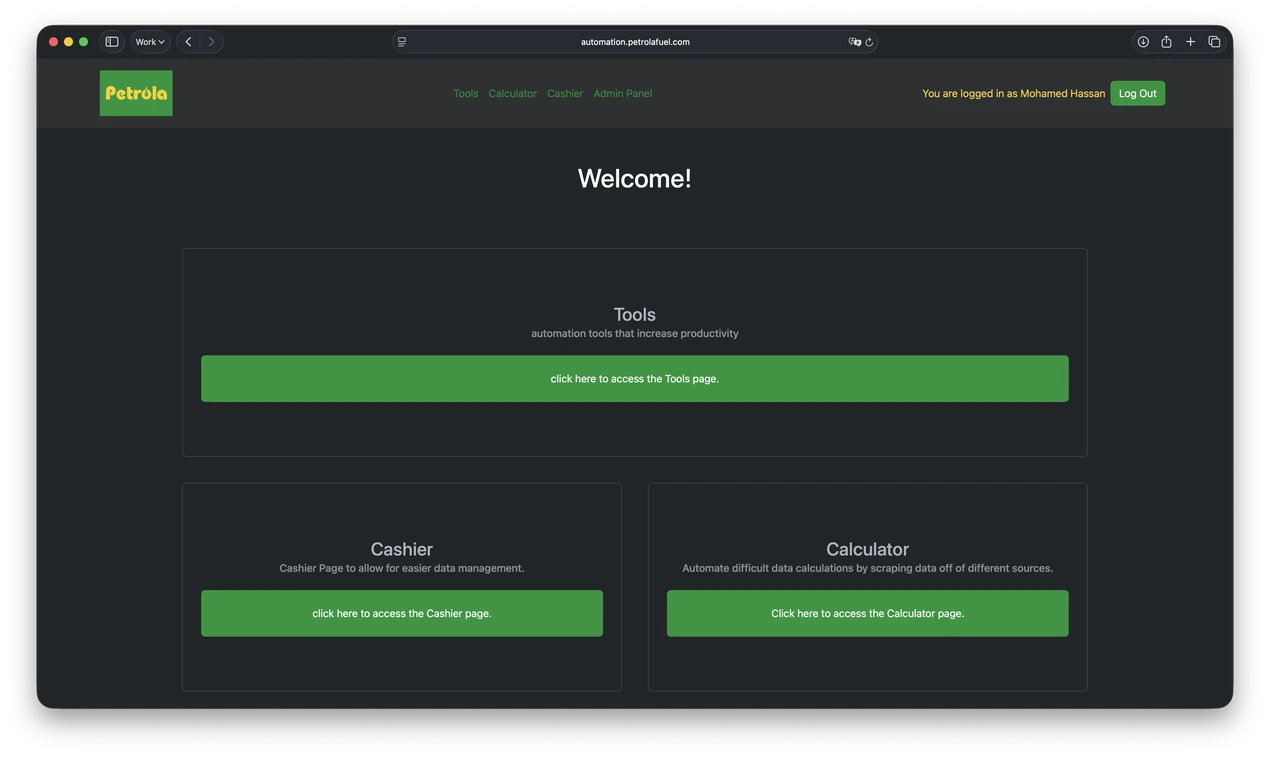Open Tools in the navigation bar
Image resolution: width=1270 pixels, height=757 pixels.
coord(466,94)
